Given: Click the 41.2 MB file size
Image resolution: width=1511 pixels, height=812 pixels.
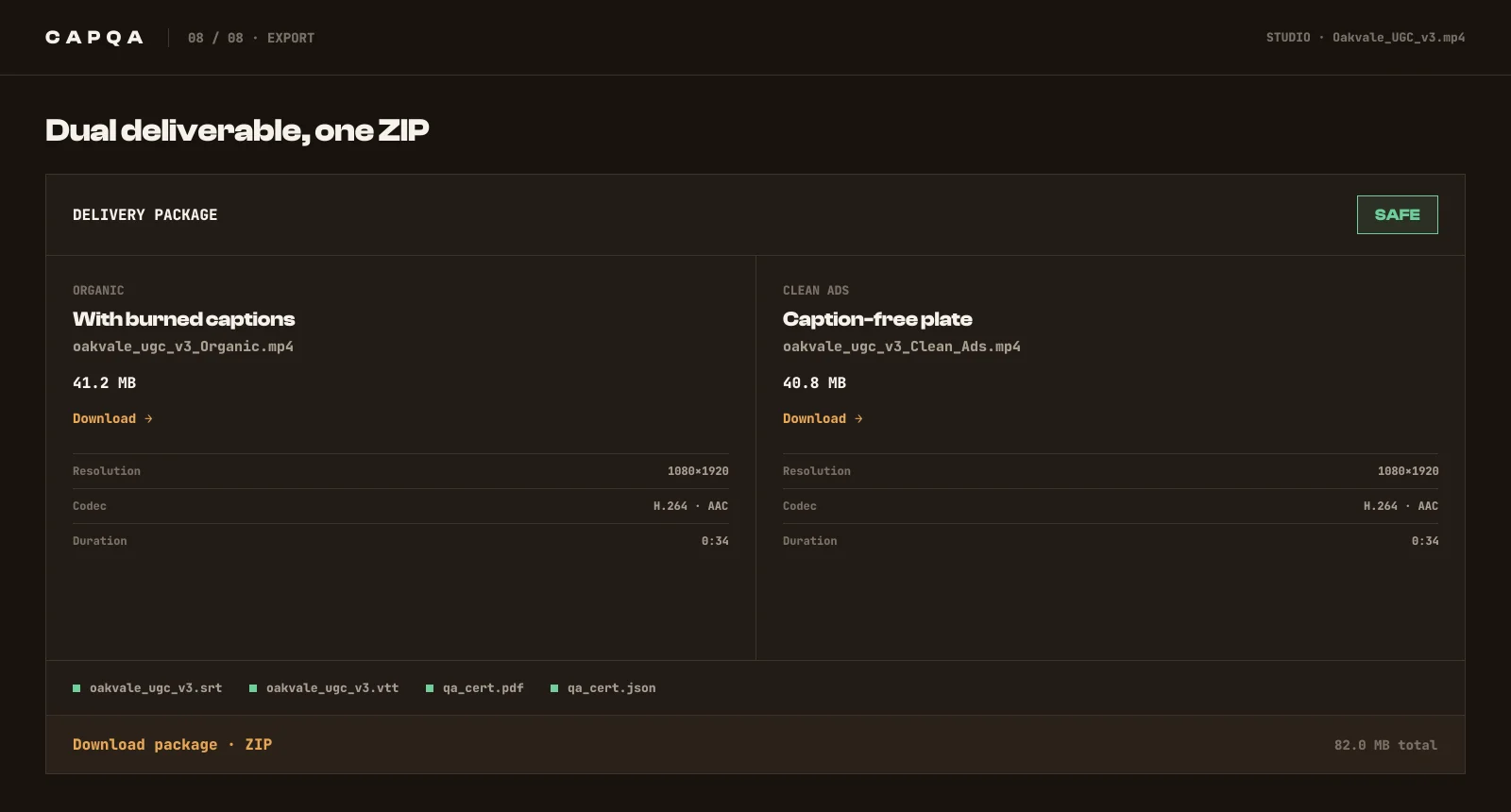Looking at the screenshot, I should pyautogui.click(x=105, y=382).
